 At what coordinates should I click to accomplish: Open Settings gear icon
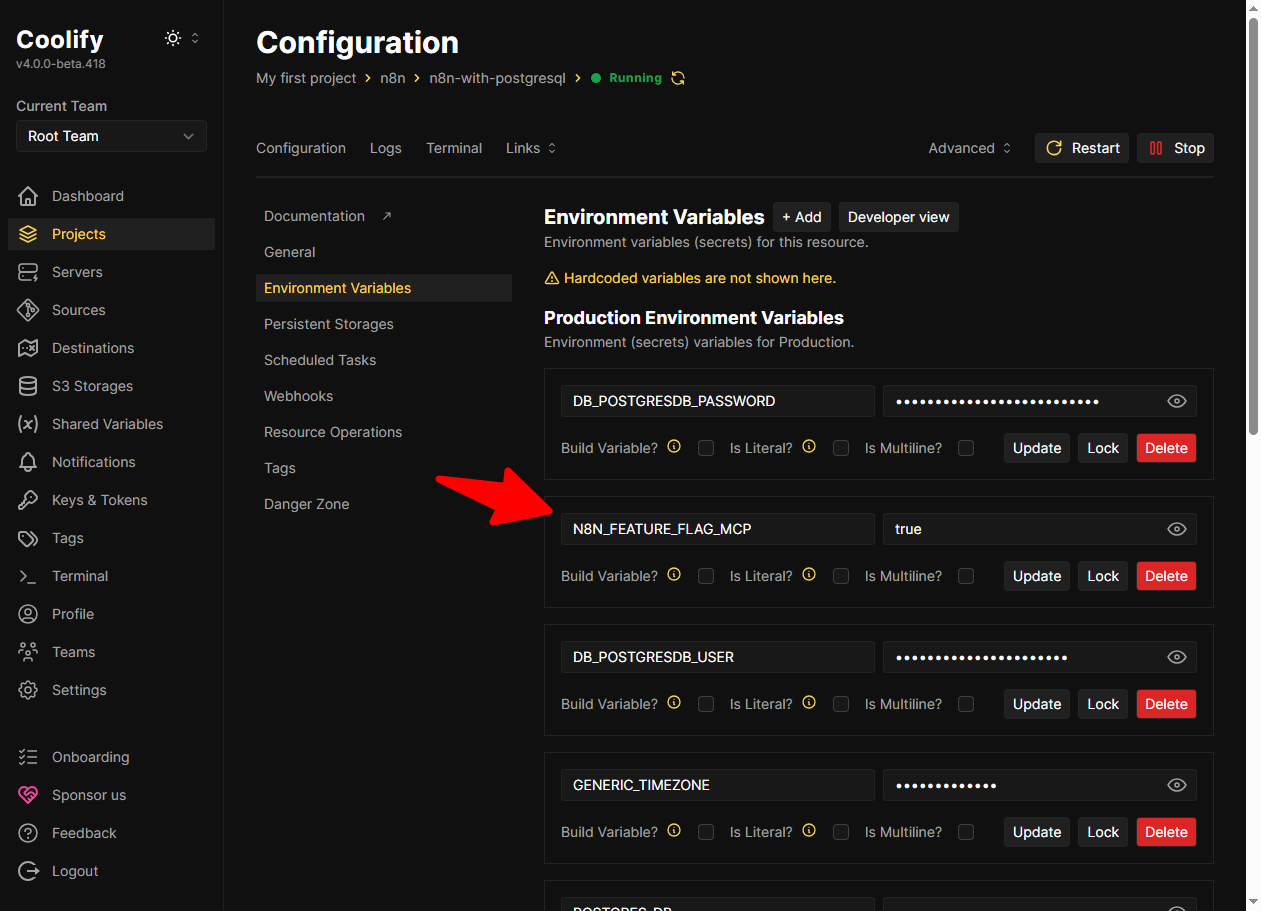tap(28, 690)
